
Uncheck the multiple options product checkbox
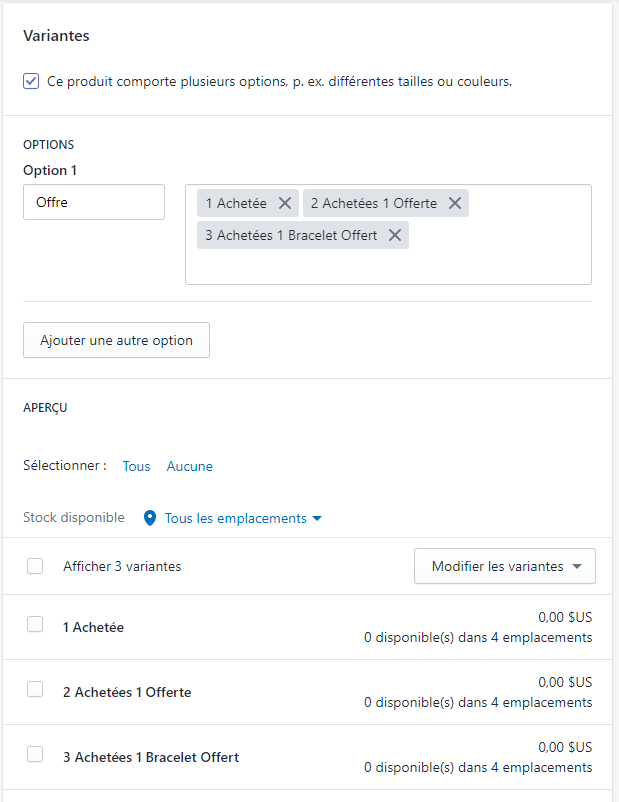[x=31, y=81]
